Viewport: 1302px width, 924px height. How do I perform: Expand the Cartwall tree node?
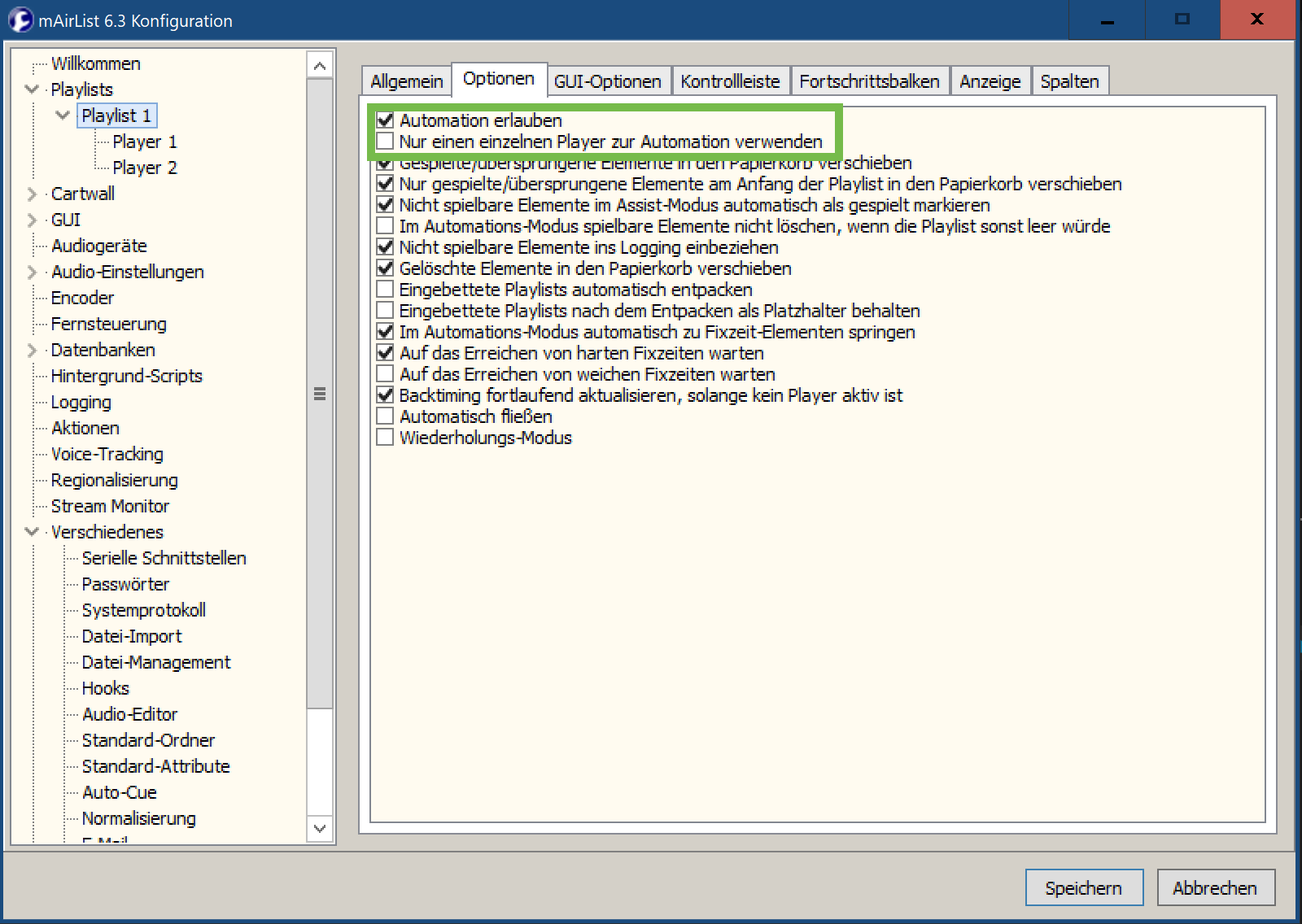coord(33,194)
